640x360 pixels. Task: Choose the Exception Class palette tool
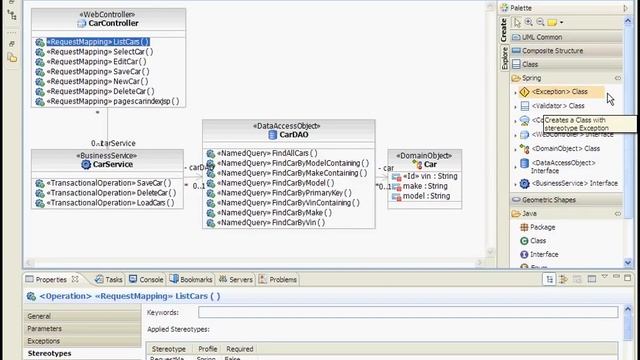[x=561, y=92]
